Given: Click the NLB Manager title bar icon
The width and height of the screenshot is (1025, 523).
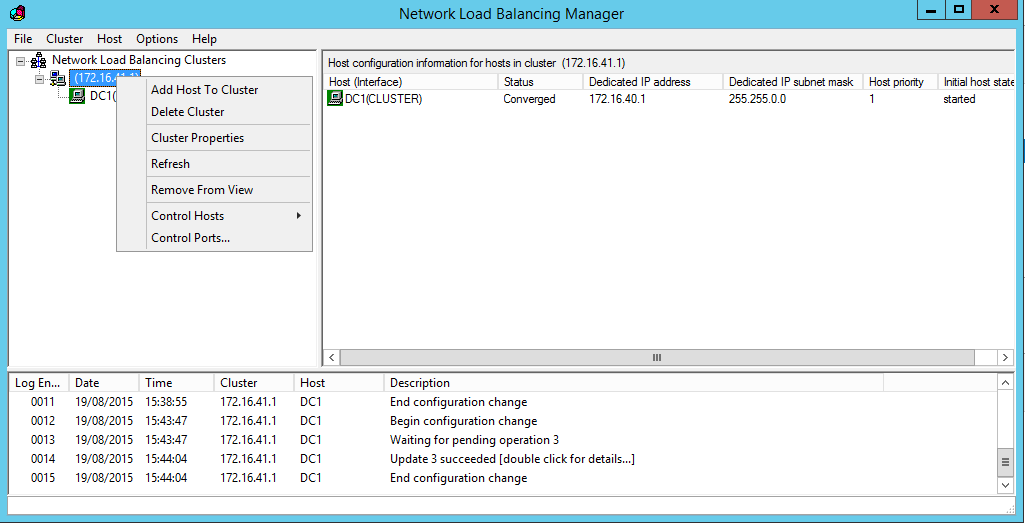Looking at the screenshot, I should [x=17, y=13].
